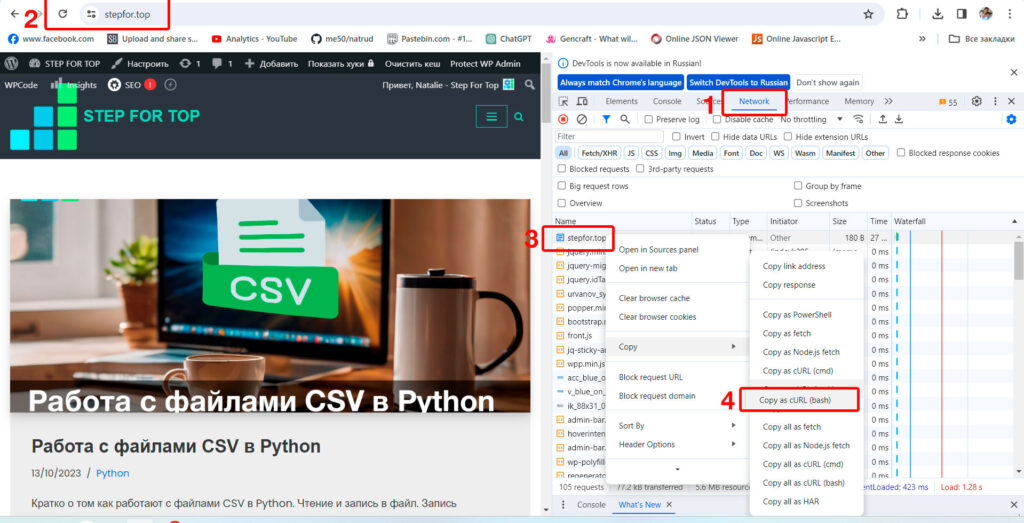Image resolution: width=1024 pixels, height=523 pixels.
Task: Click the teal search icon in site header
Action: [x=519, y=117]
